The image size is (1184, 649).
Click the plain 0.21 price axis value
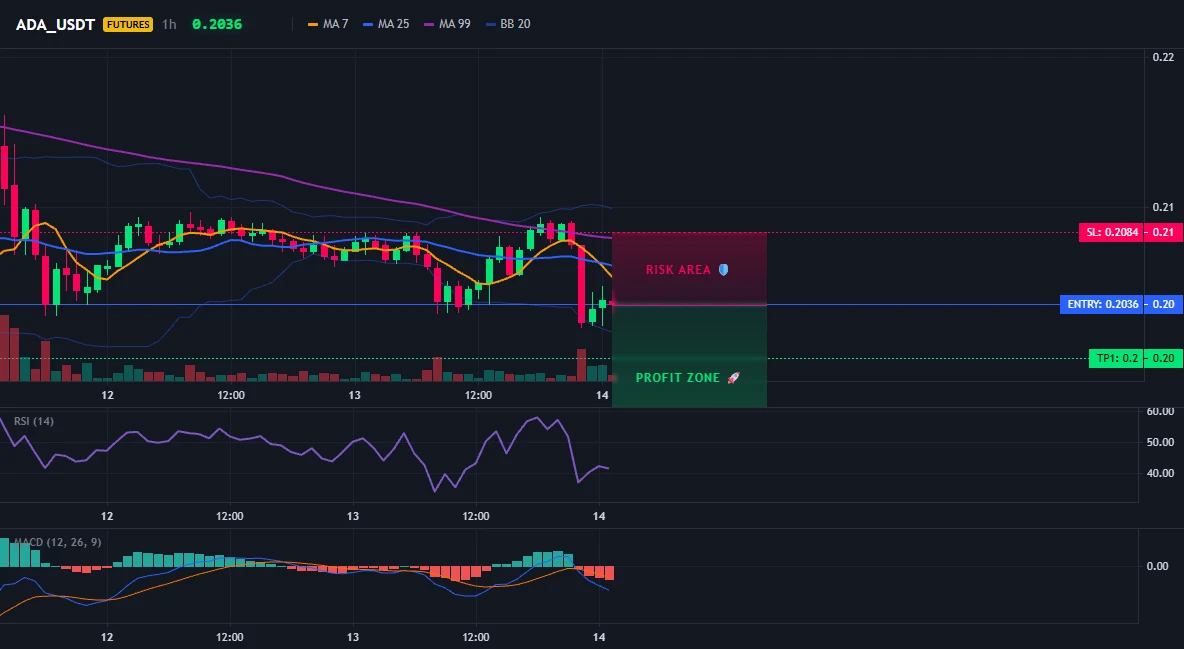pos(1164,207)
